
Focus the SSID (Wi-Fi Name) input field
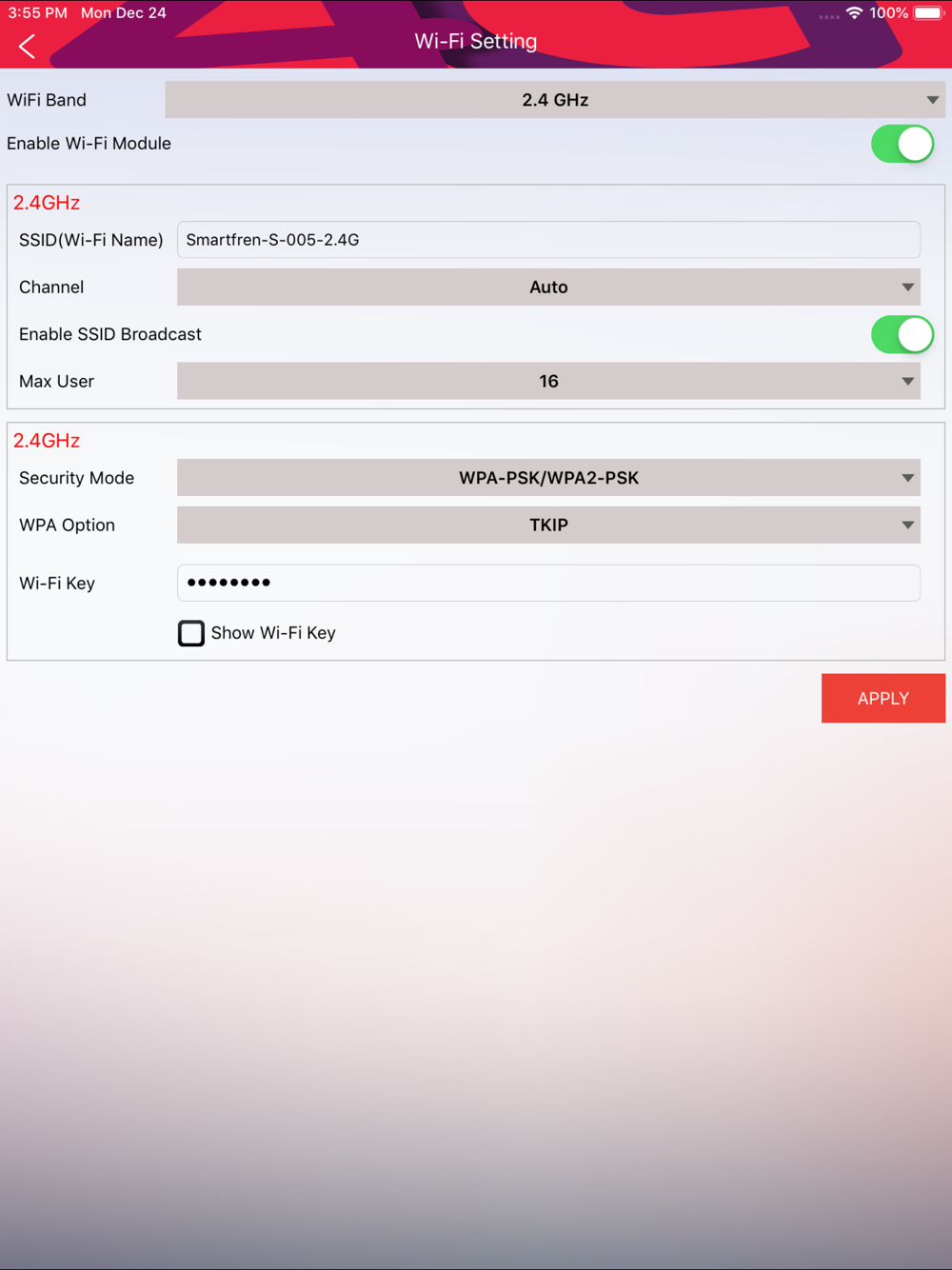pyautogui.click(x=548, y=240)
